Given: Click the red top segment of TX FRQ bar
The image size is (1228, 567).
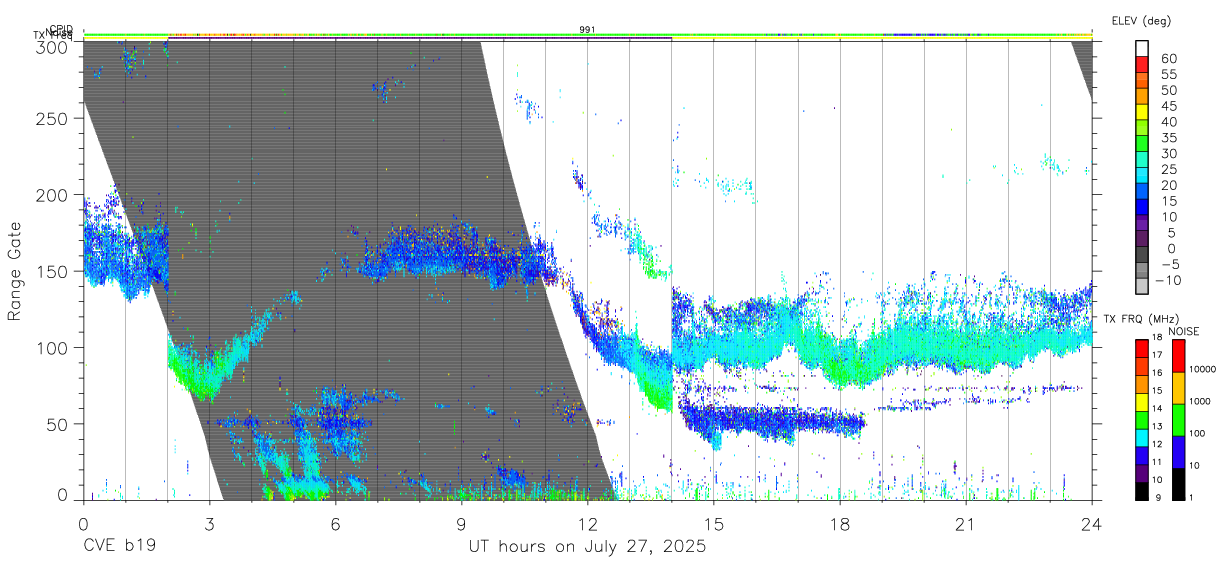Looking at the screenshot, I should coord(1142,347).
